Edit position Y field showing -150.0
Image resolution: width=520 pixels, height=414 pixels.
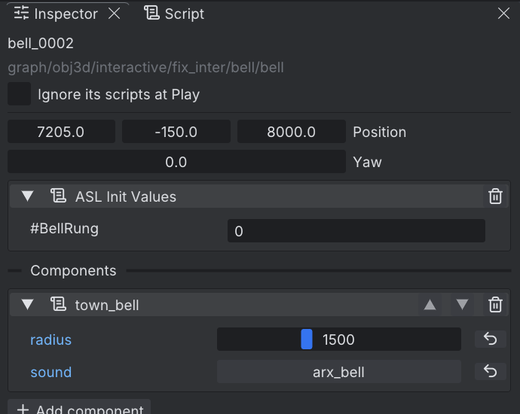pyautogui.click(x=176, y=132)
